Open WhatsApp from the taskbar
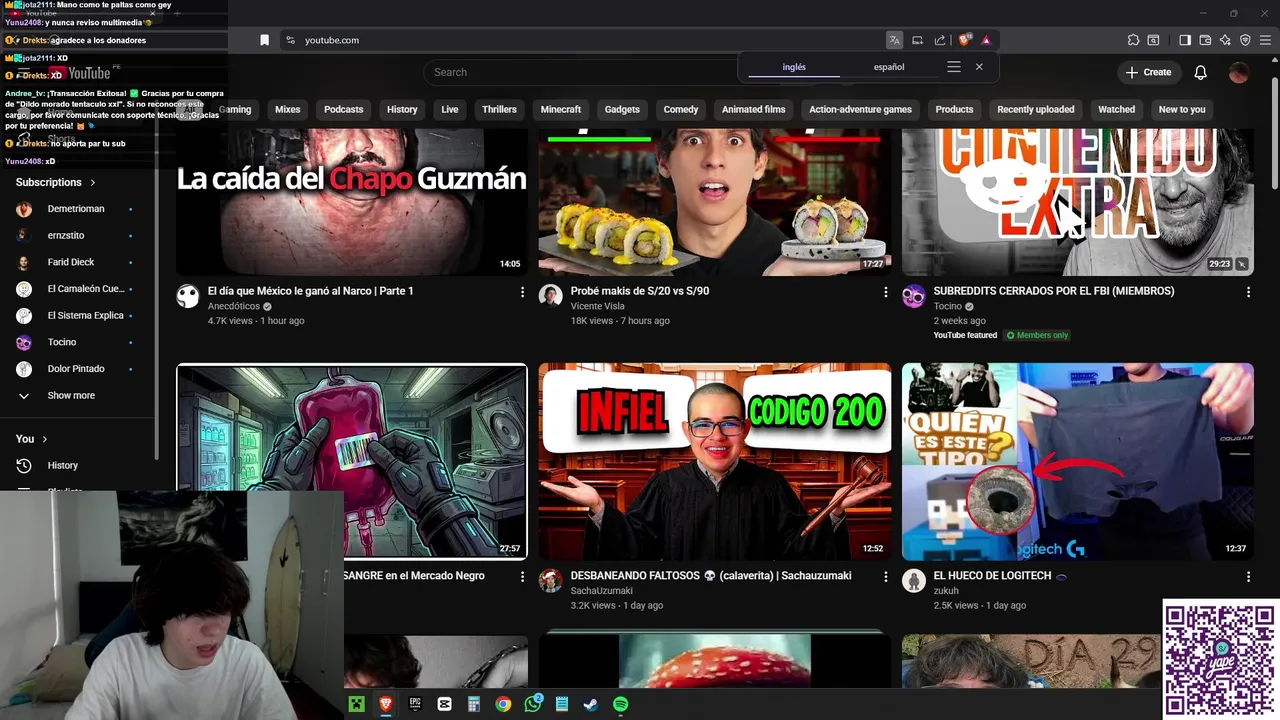1280x720 pixels. (533, 704)
